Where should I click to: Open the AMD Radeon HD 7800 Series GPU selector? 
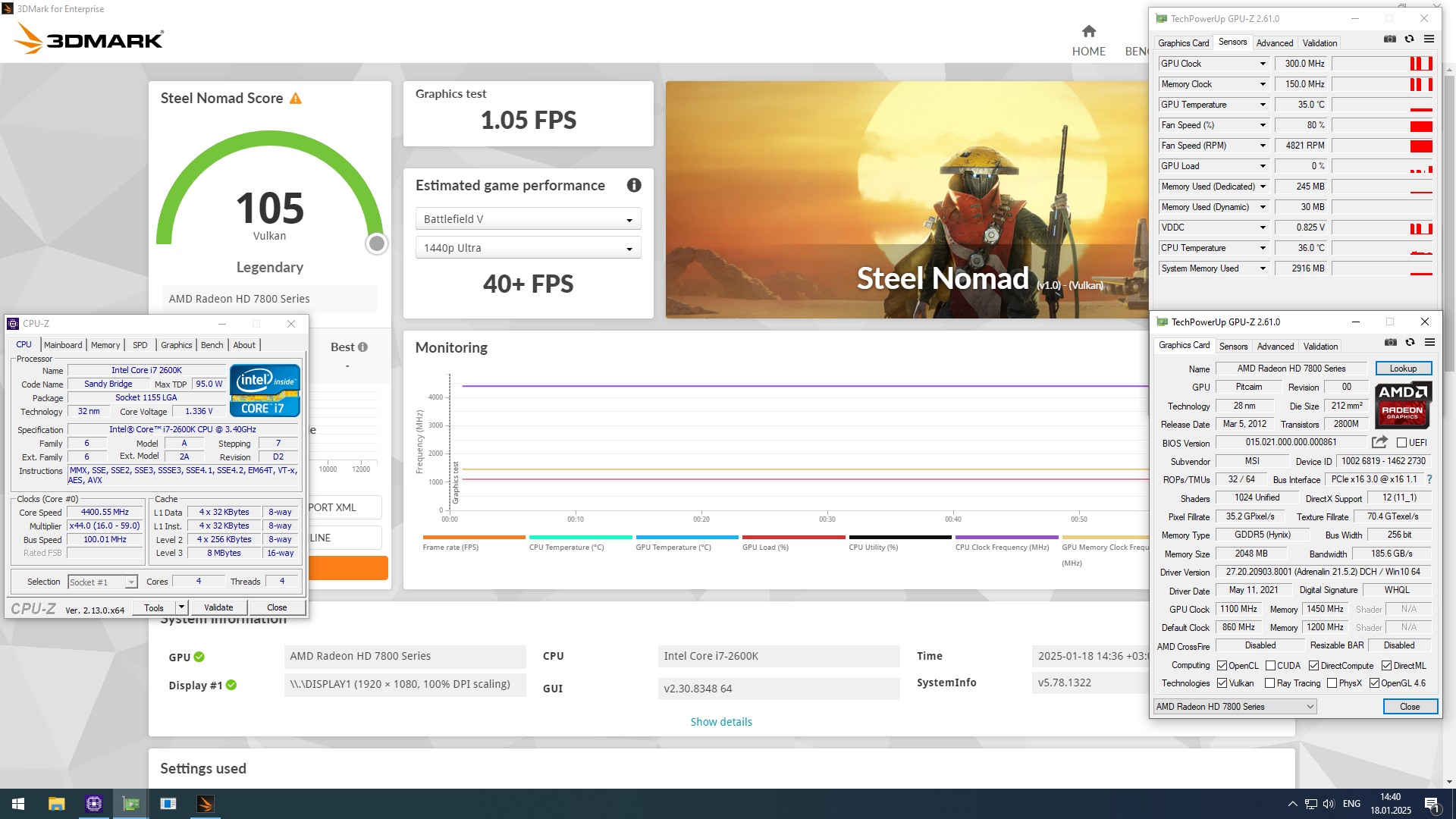click(1235, 707)
